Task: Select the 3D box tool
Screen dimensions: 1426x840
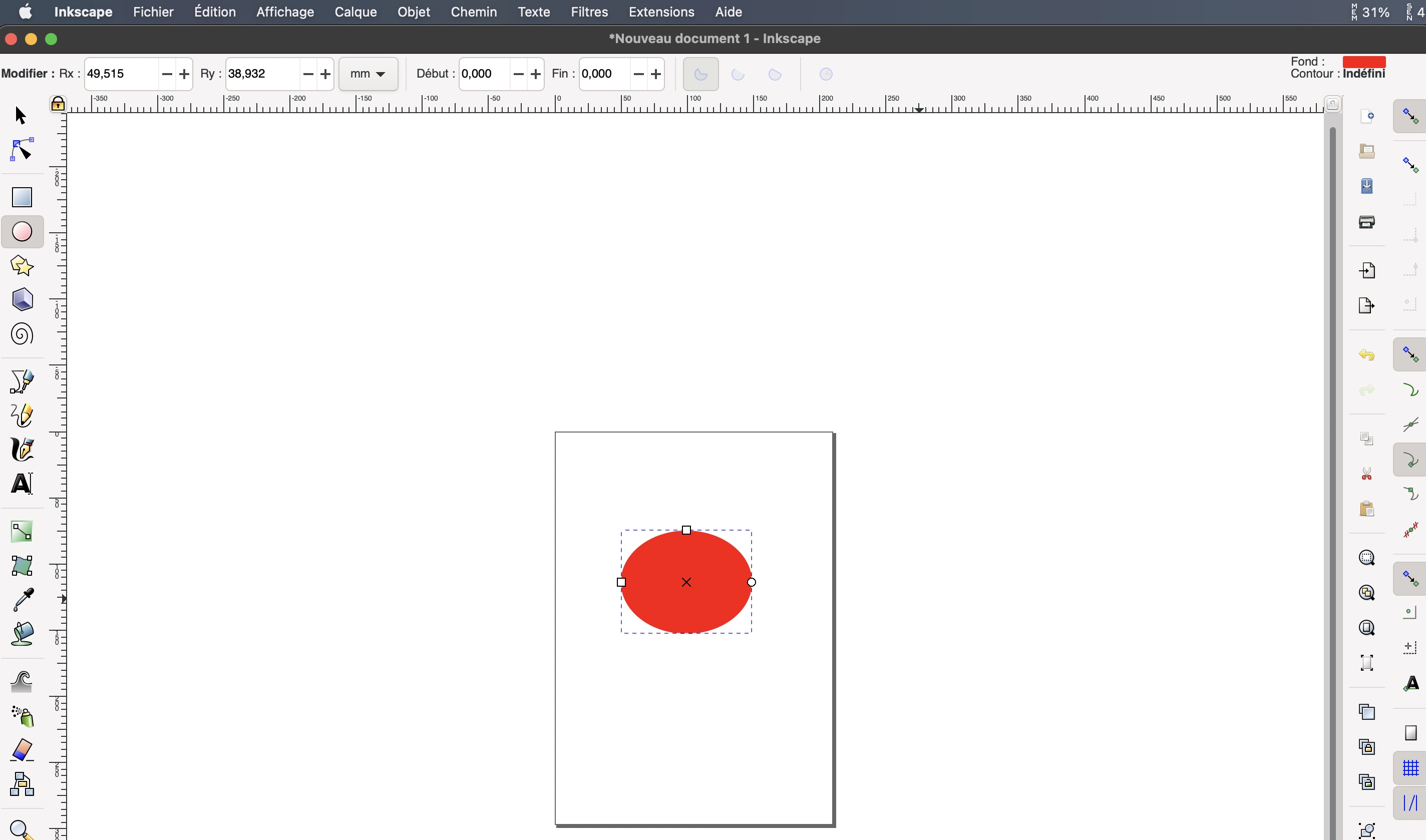Action: (x=22, y=299)
